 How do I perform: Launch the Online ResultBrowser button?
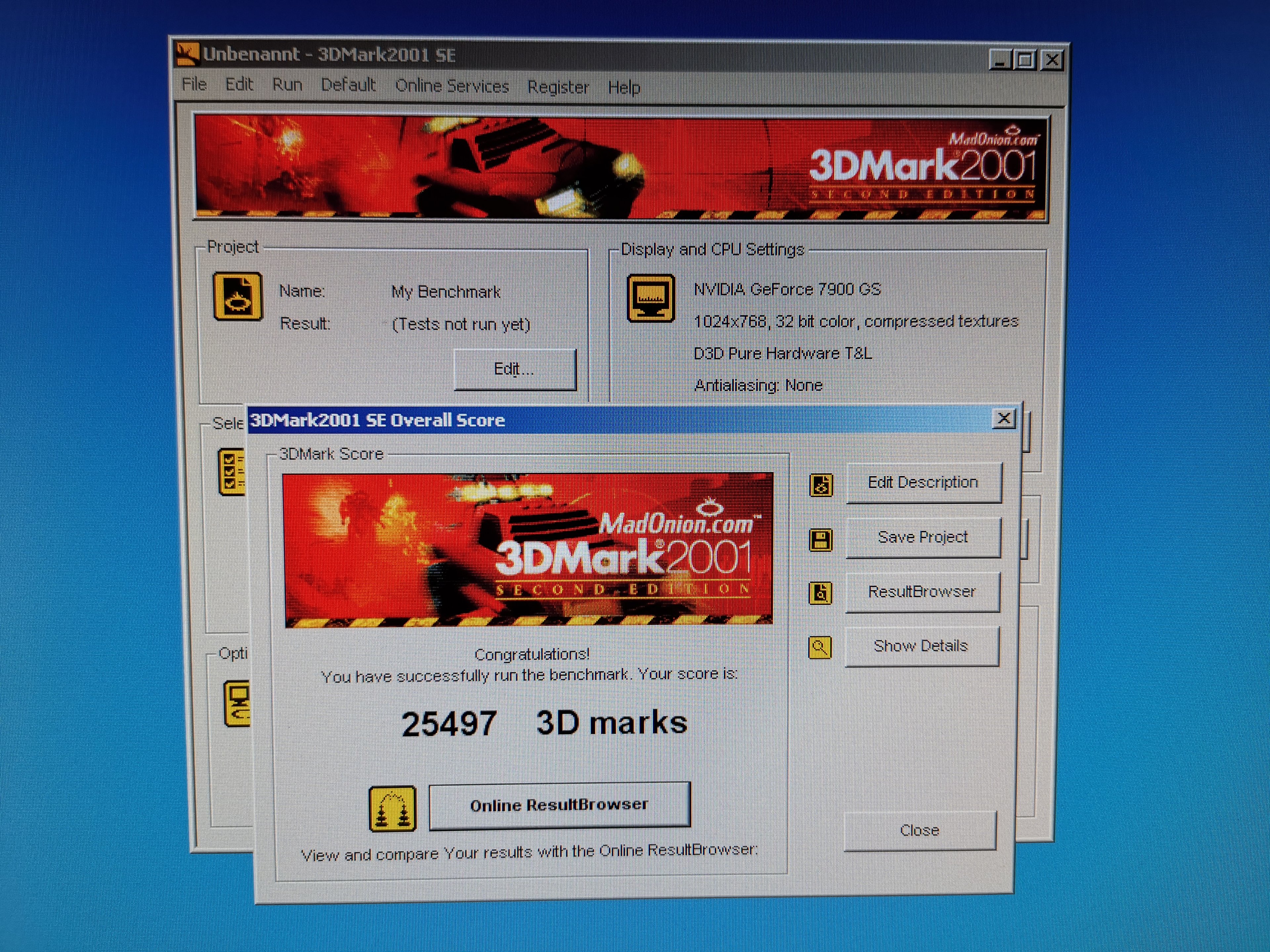click(559, 805)
